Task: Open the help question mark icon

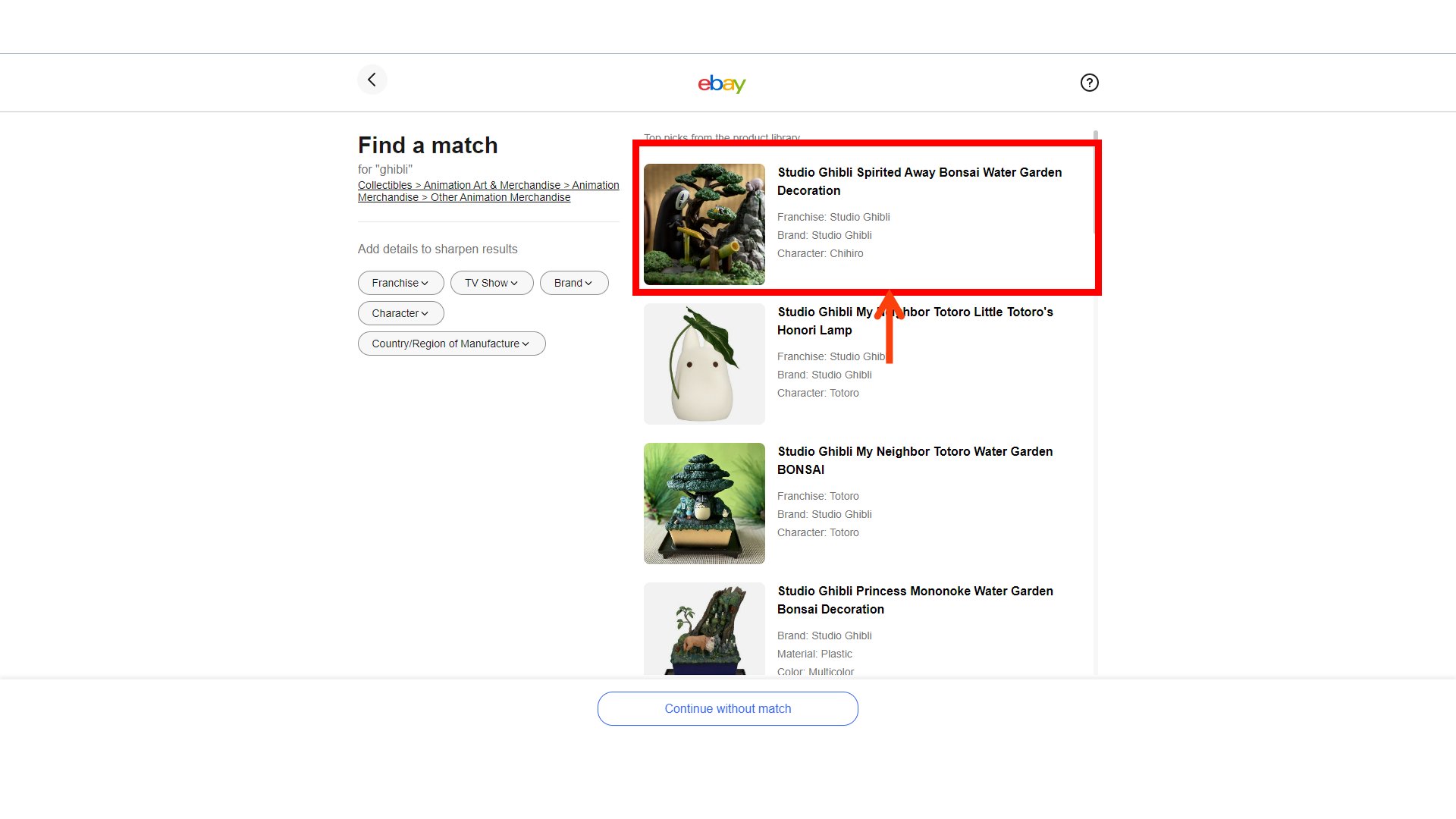Action: click(1089, 83)
